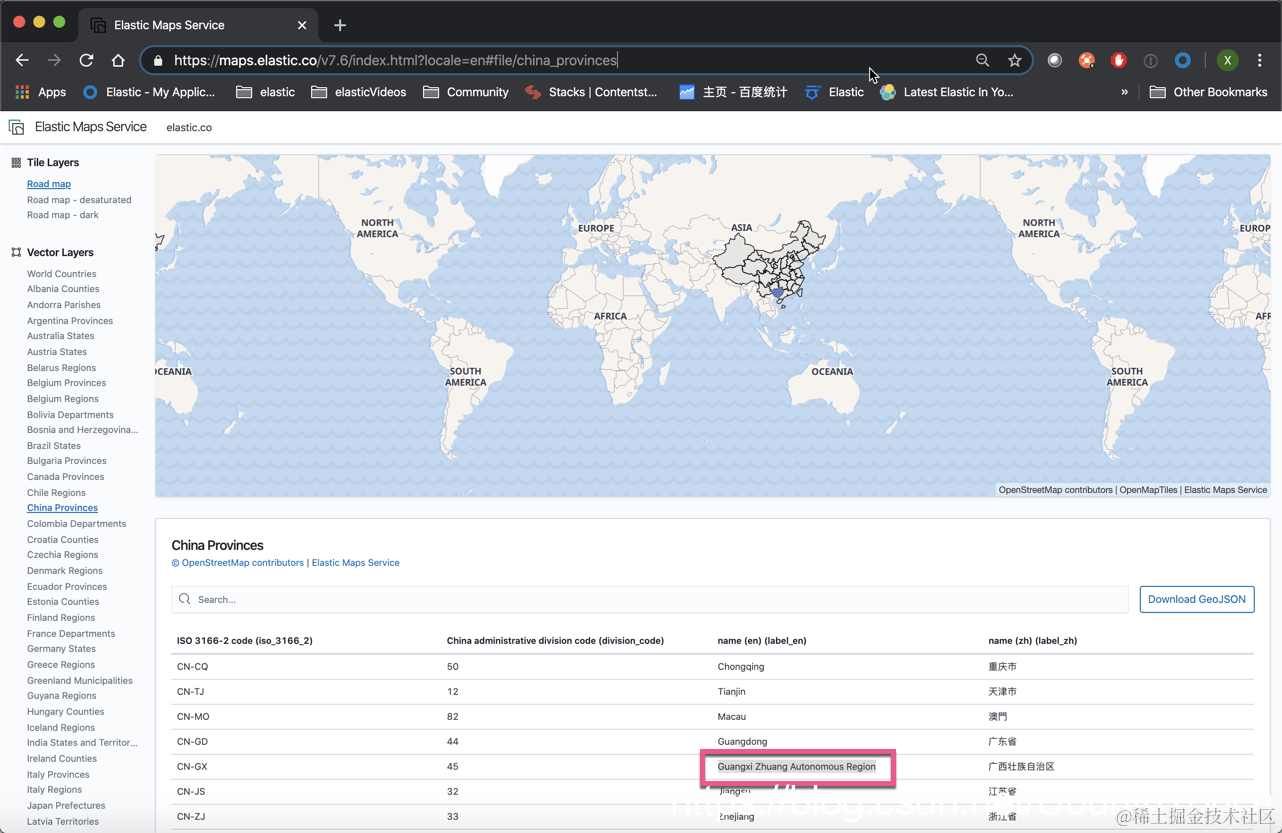Open the browser home page icon
Image resolution: width=1282 pixels, height=833 pixels.
tap(118, 60)
